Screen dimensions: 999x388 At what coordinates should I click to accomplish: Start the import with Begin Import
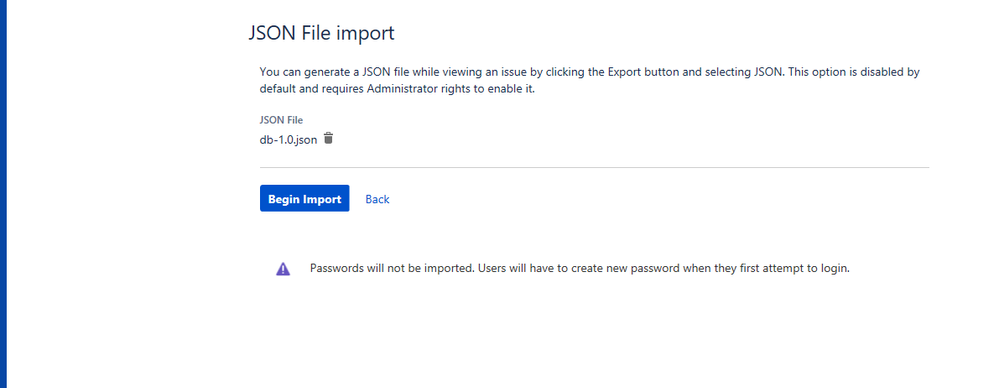(305, 199)
